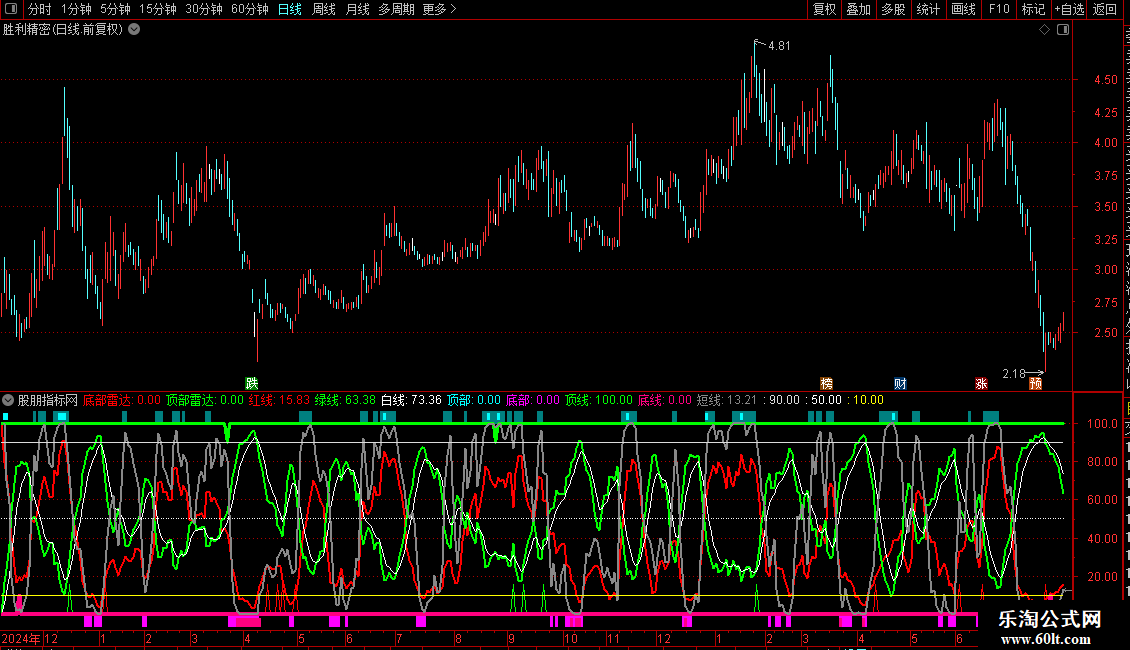Open the 多股 multi-stock view
Viewport: 1130px width, 650px height.
pos(893,9)
